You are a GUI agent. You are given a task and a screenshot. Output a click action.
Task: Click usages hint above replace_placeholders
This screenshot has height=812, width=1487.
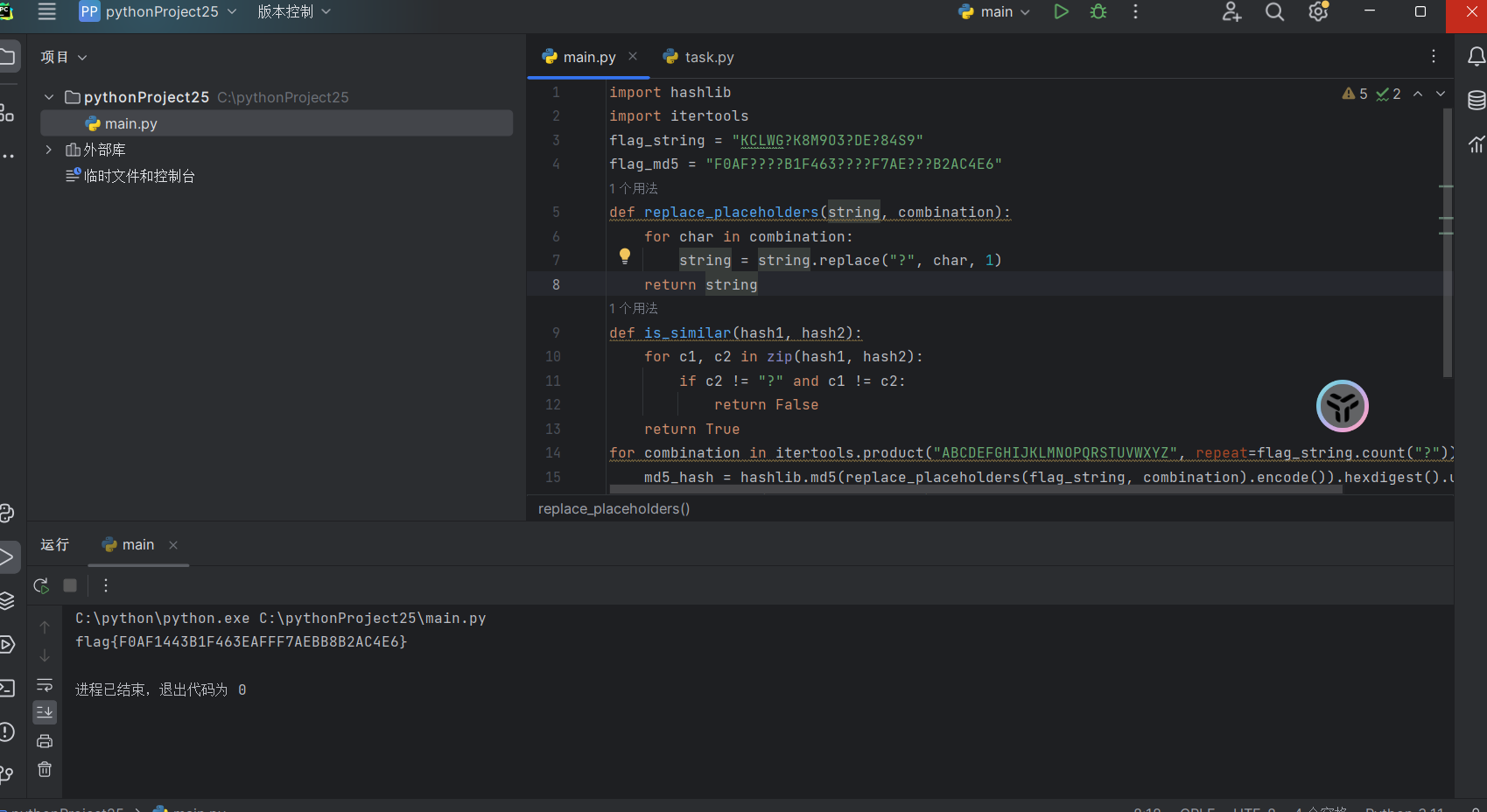[634, 188]
